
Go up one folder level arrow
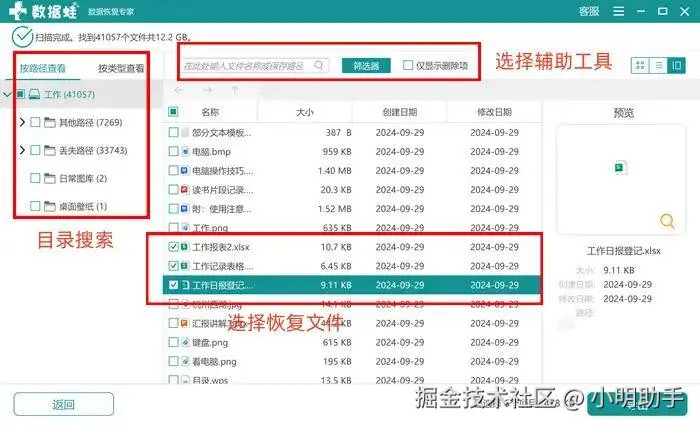click(235, 90)
